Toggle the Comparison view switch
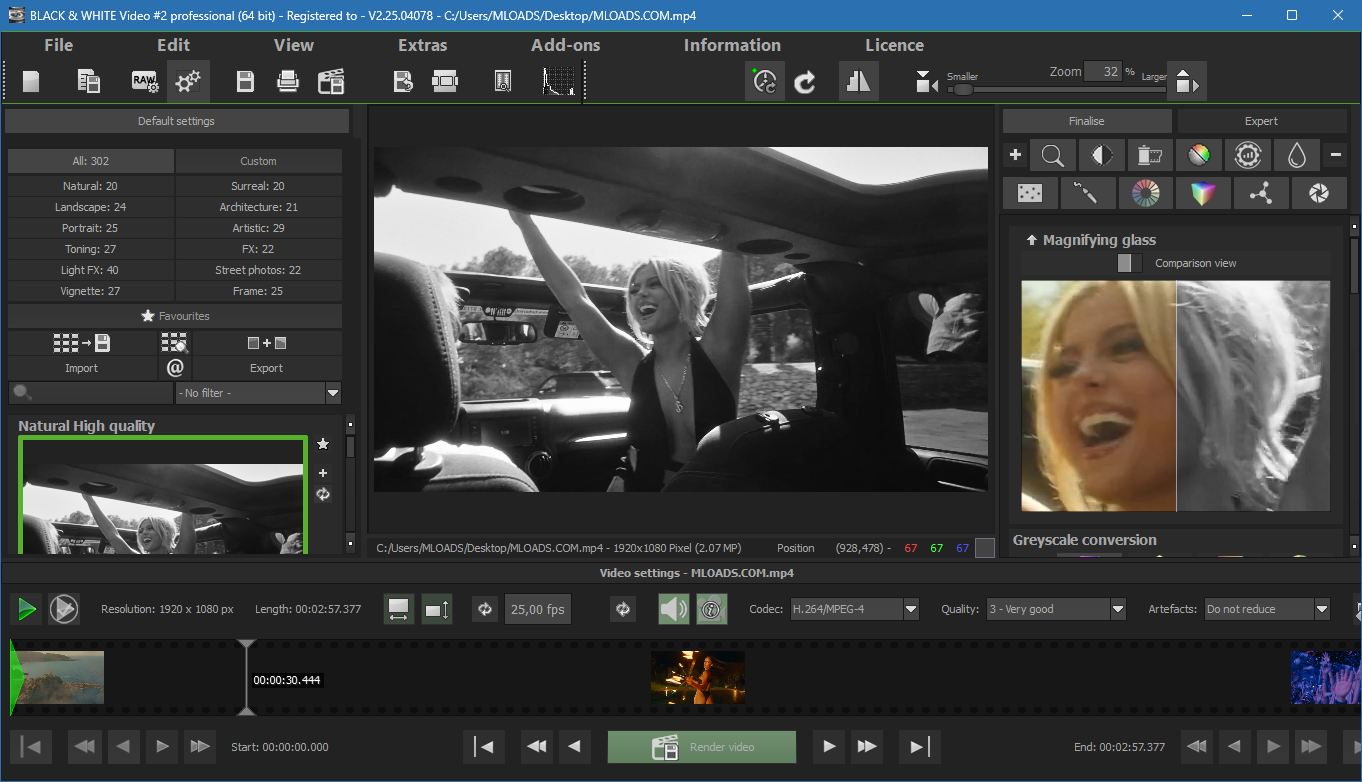Screen dimensions: 1362x782 (1129, 263)
